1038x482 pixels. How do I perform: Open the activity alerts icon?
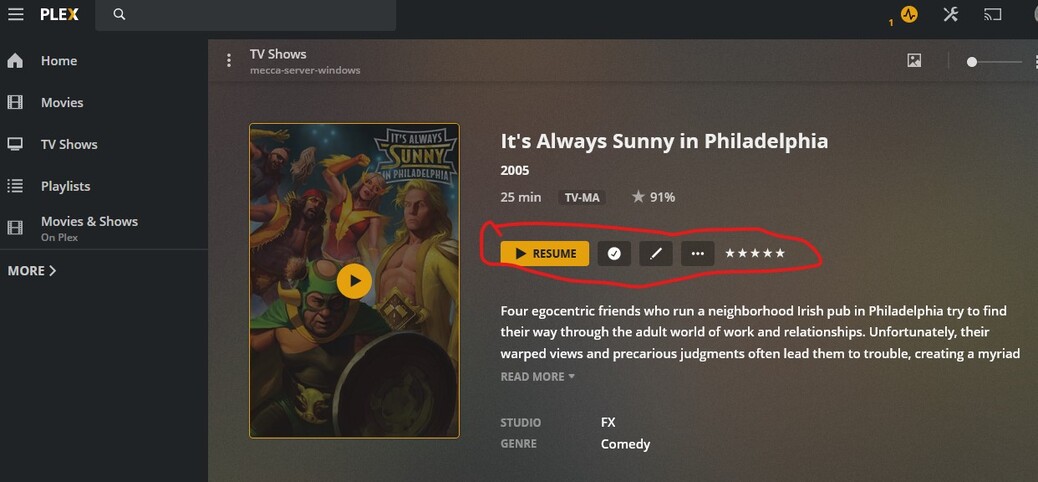coord(909,14)
